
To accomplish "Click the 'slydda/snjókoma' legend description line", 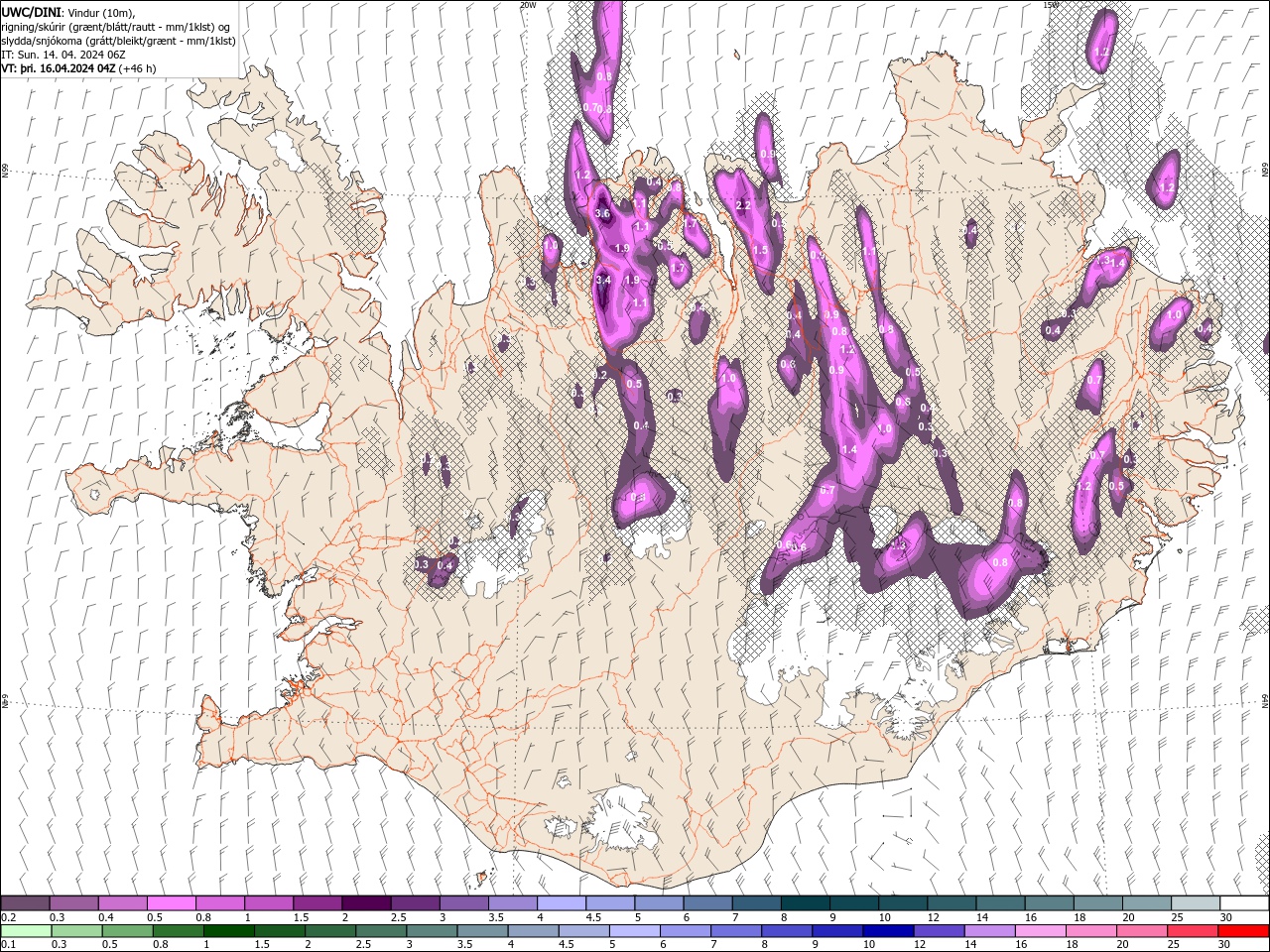I will point(118,41).
